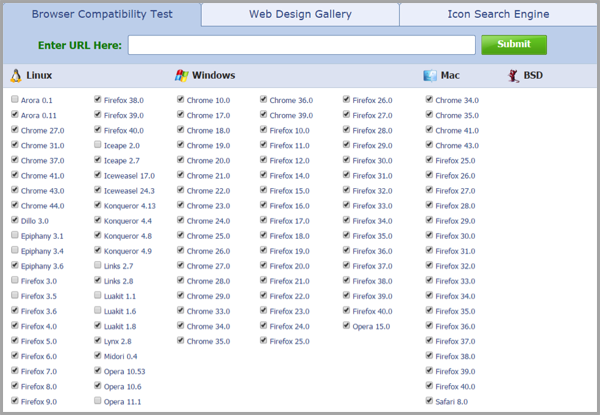600x415 pixels.
Task: Click the Iceape 2.7 label
Action: [122, 161]
